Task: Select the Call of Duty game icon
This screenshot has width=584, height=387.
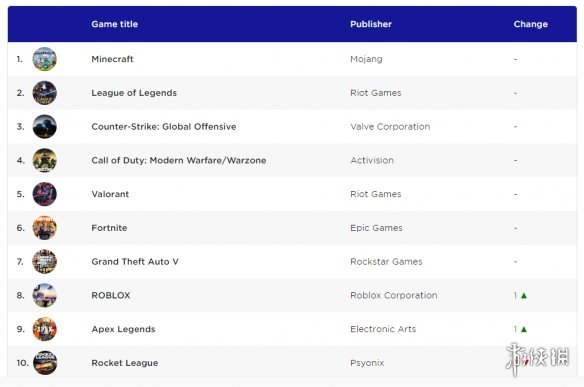Action: 44,160
